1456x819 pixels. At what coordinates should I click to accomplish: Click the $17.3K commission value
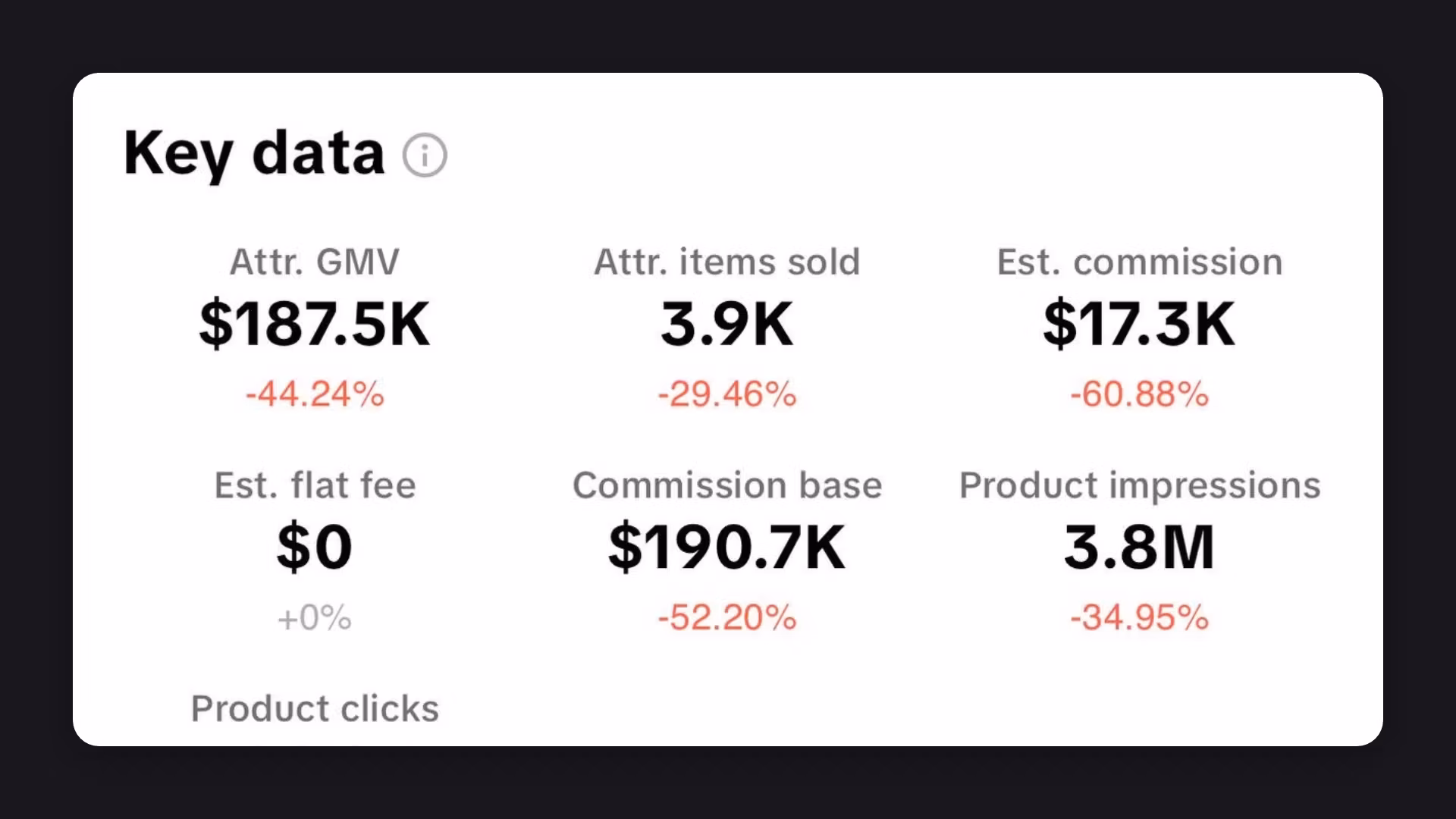(x=1140, y=325)
